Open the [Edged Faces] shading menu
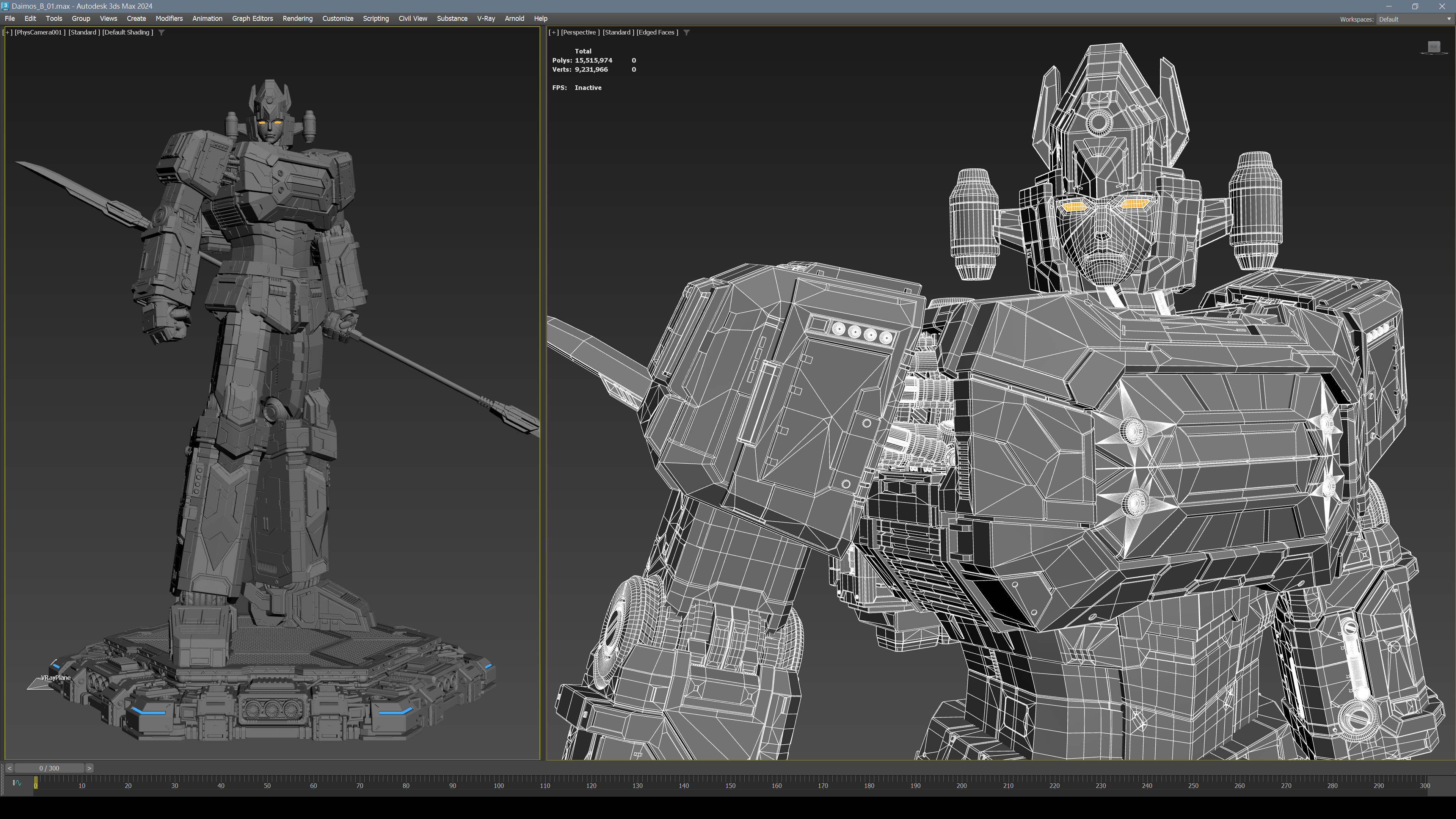The height and width of the screenshot is (819, 1456). pyautogui.click(x=657, y=33)
